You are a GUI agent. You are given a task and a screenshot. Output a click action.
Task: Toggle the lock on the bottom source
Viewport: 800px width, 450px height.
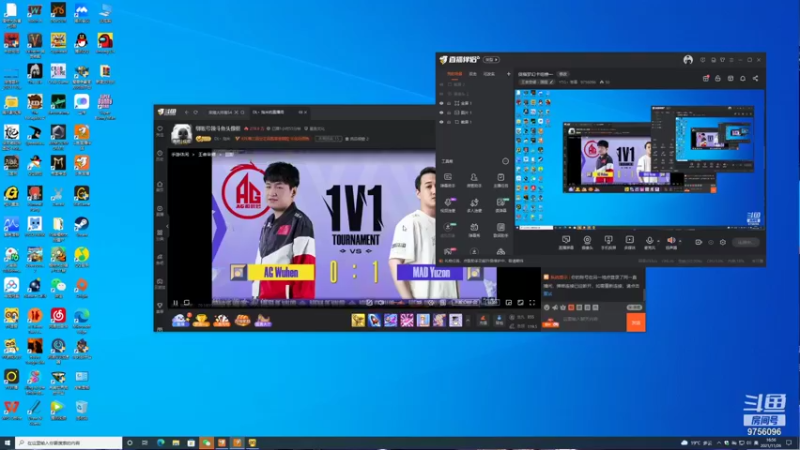pyautogui.click(x=449, y=122)
